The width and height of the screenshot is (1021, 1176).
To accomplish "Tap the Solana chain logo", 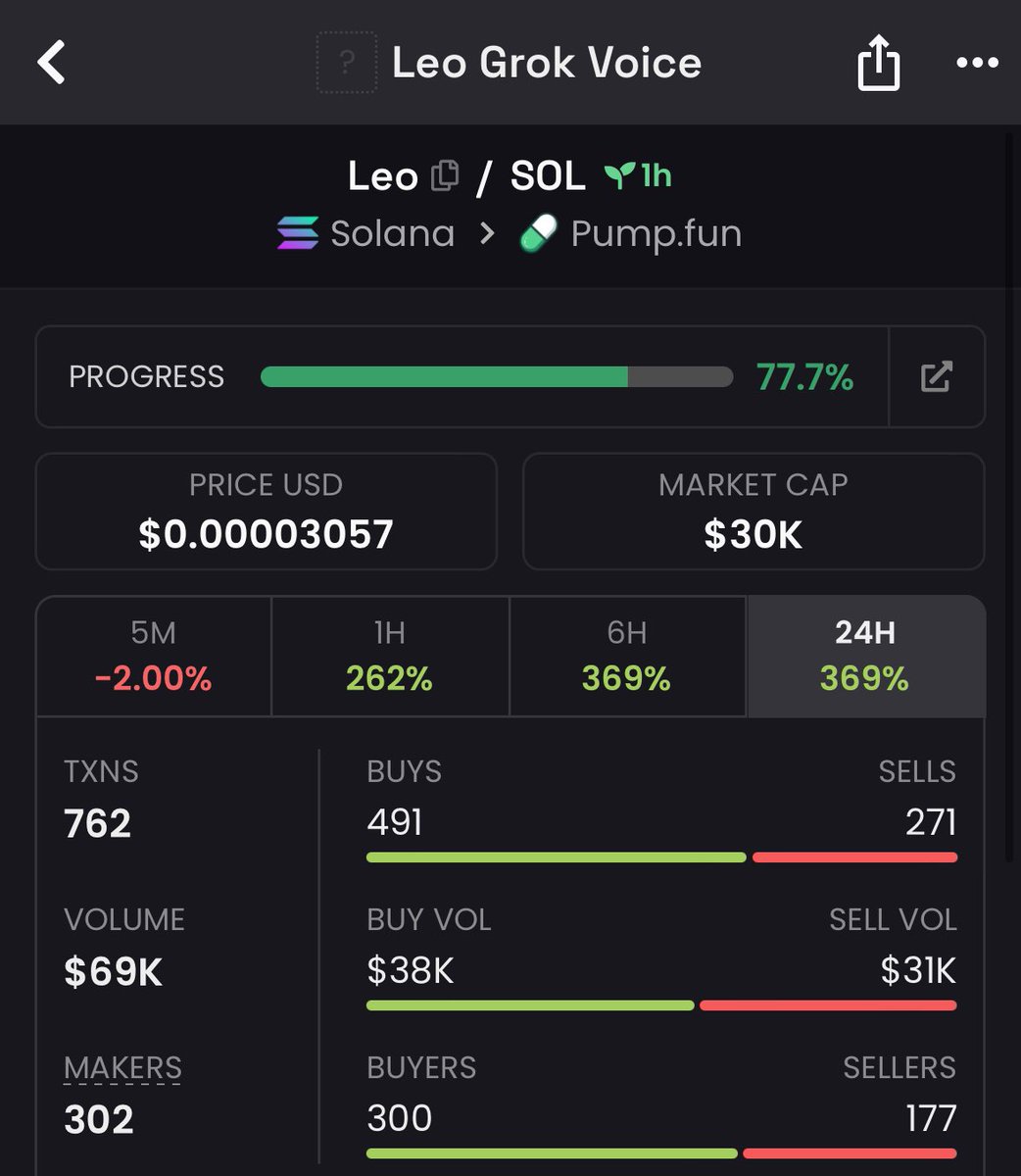I will (x=298, y=233).
